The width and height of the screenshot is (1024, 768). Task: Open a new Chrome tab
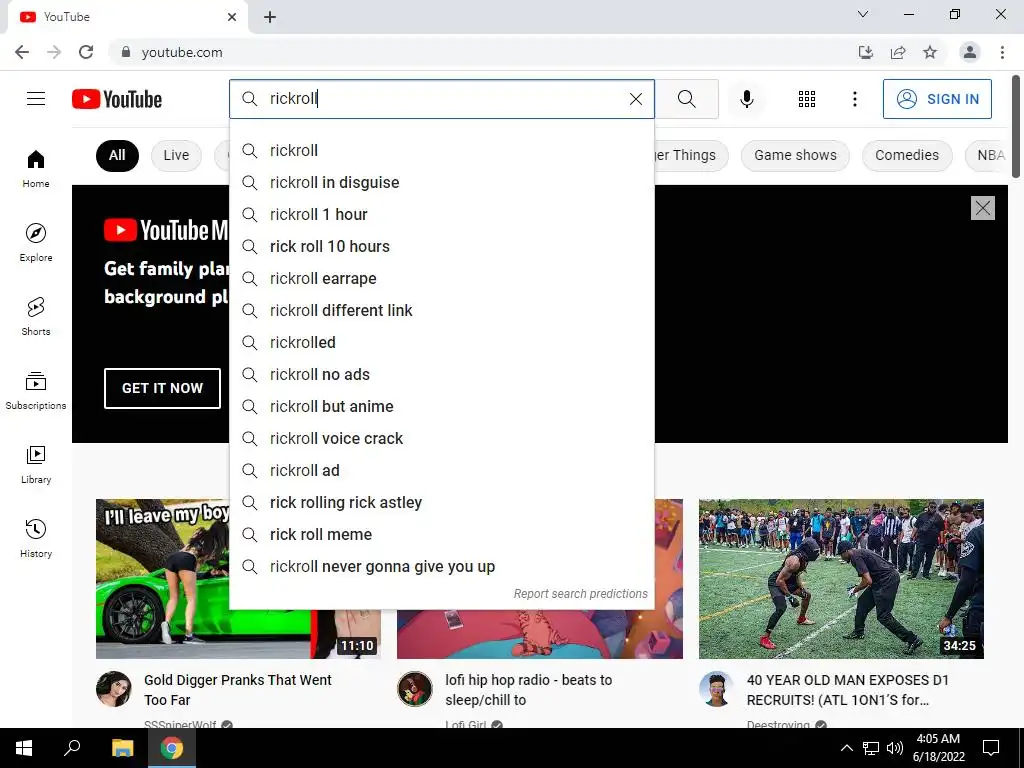(x=270, y=17)
